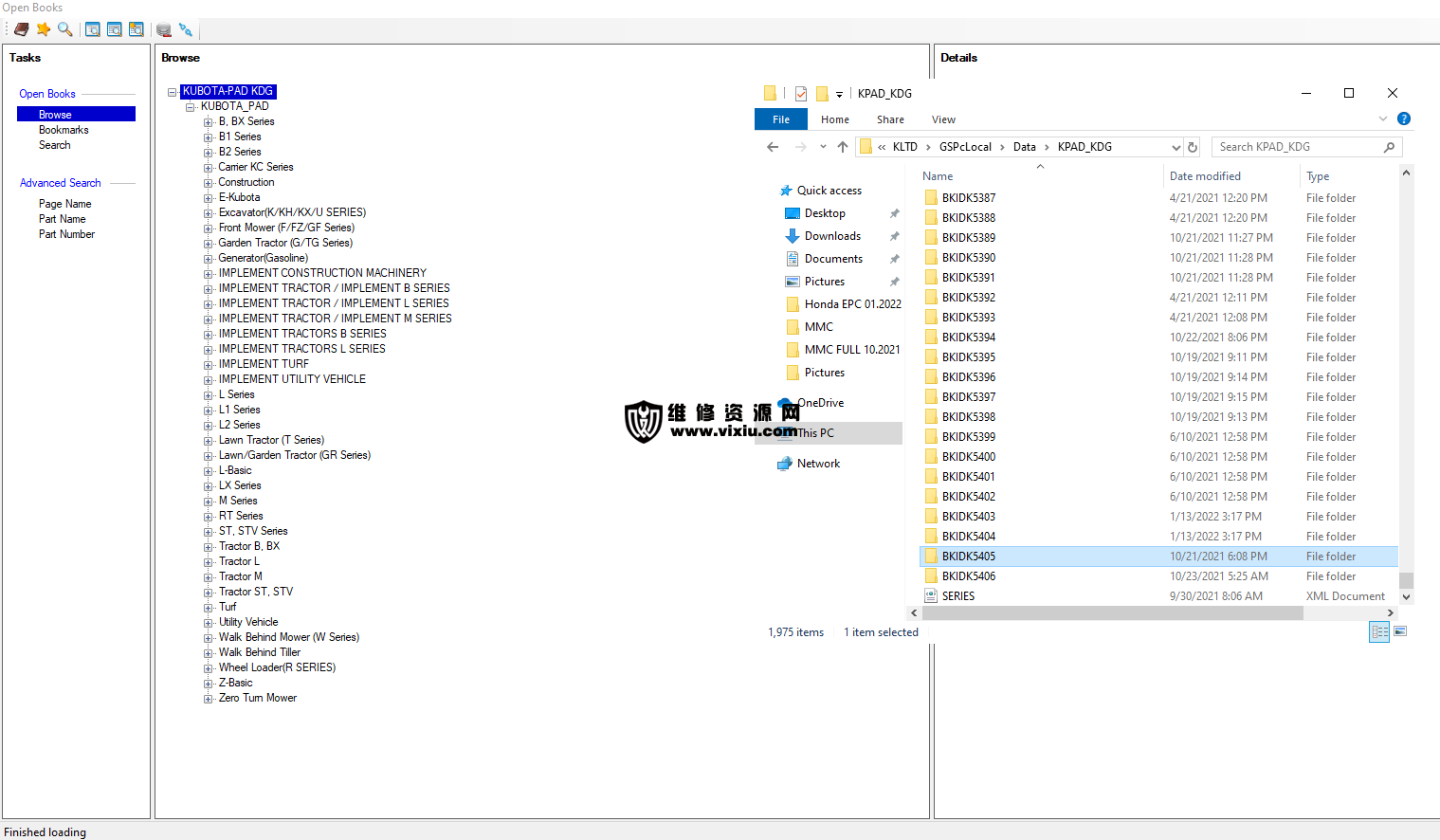The height and width of the screenshot is (840, 1440).
Task: Select Network in the navigation pane
Action: pyautogui.click(x=818, y=464)
